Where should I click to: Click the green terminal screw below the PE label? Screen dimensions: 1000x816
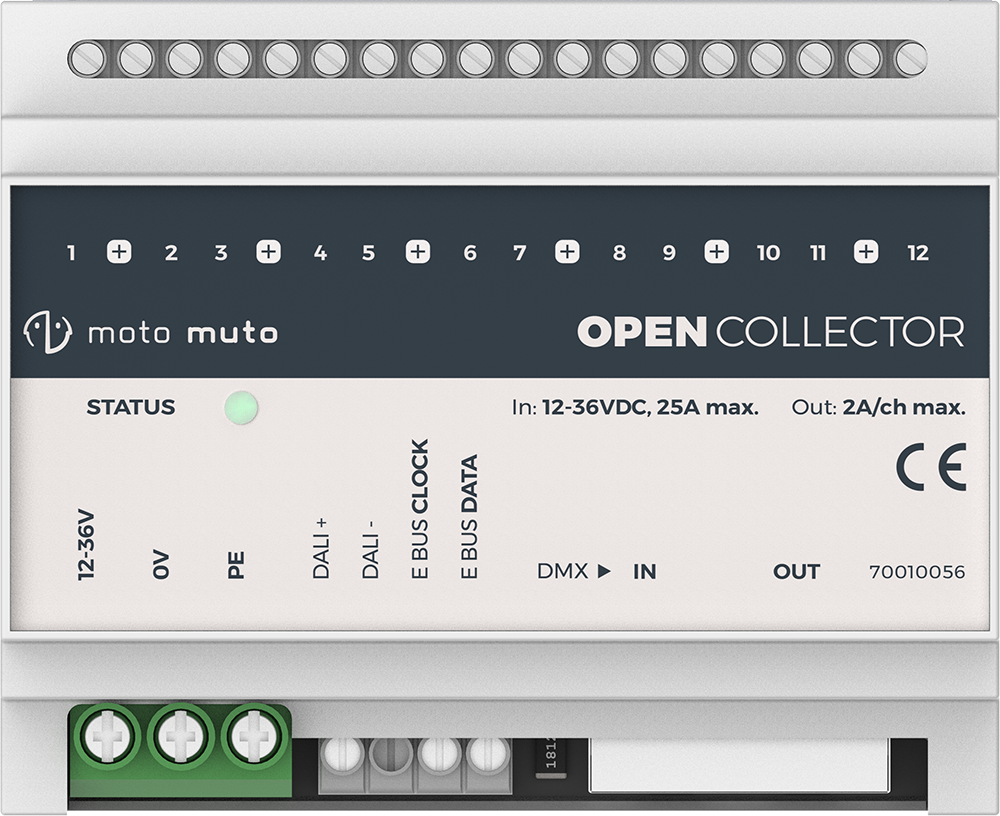[253, 736]
